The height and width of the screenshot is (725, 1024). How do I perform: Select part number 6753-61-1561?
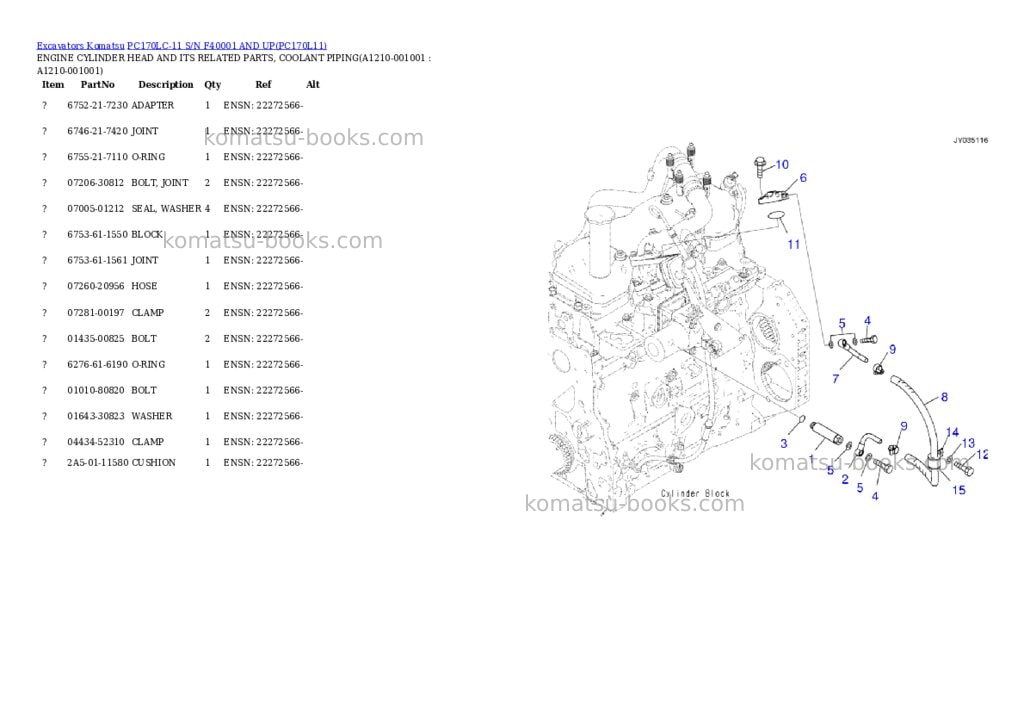(97, 261)
